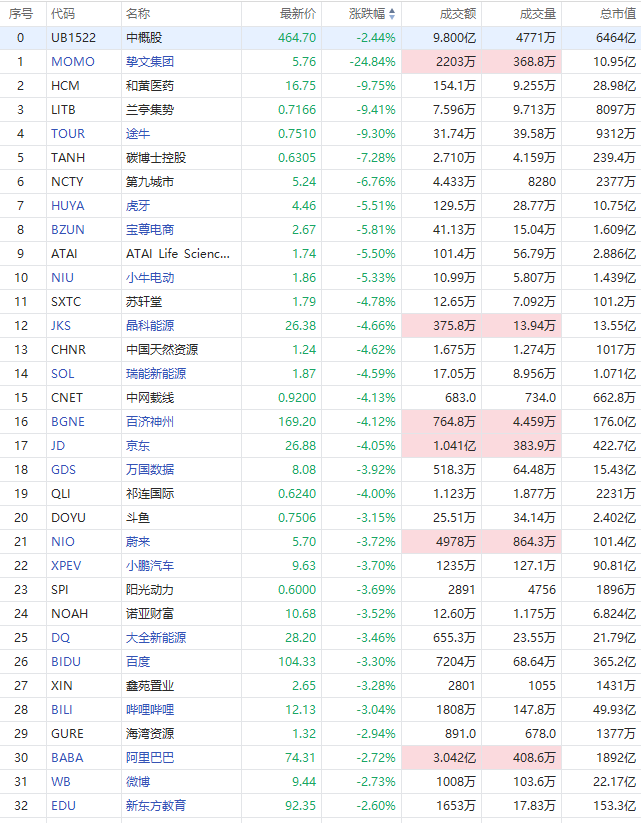Open 阿里巴巴 name link
Viewport: 641px width, 823px height.
[150, 758]
